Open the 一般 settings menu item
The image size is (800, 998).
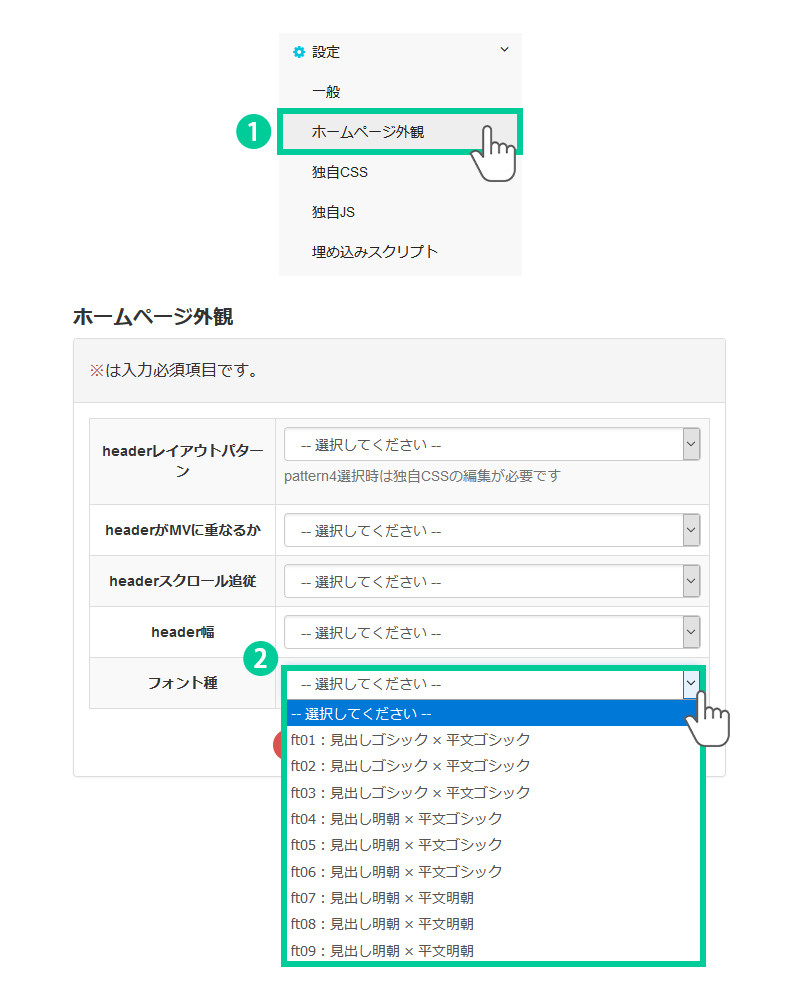point(326,92)
